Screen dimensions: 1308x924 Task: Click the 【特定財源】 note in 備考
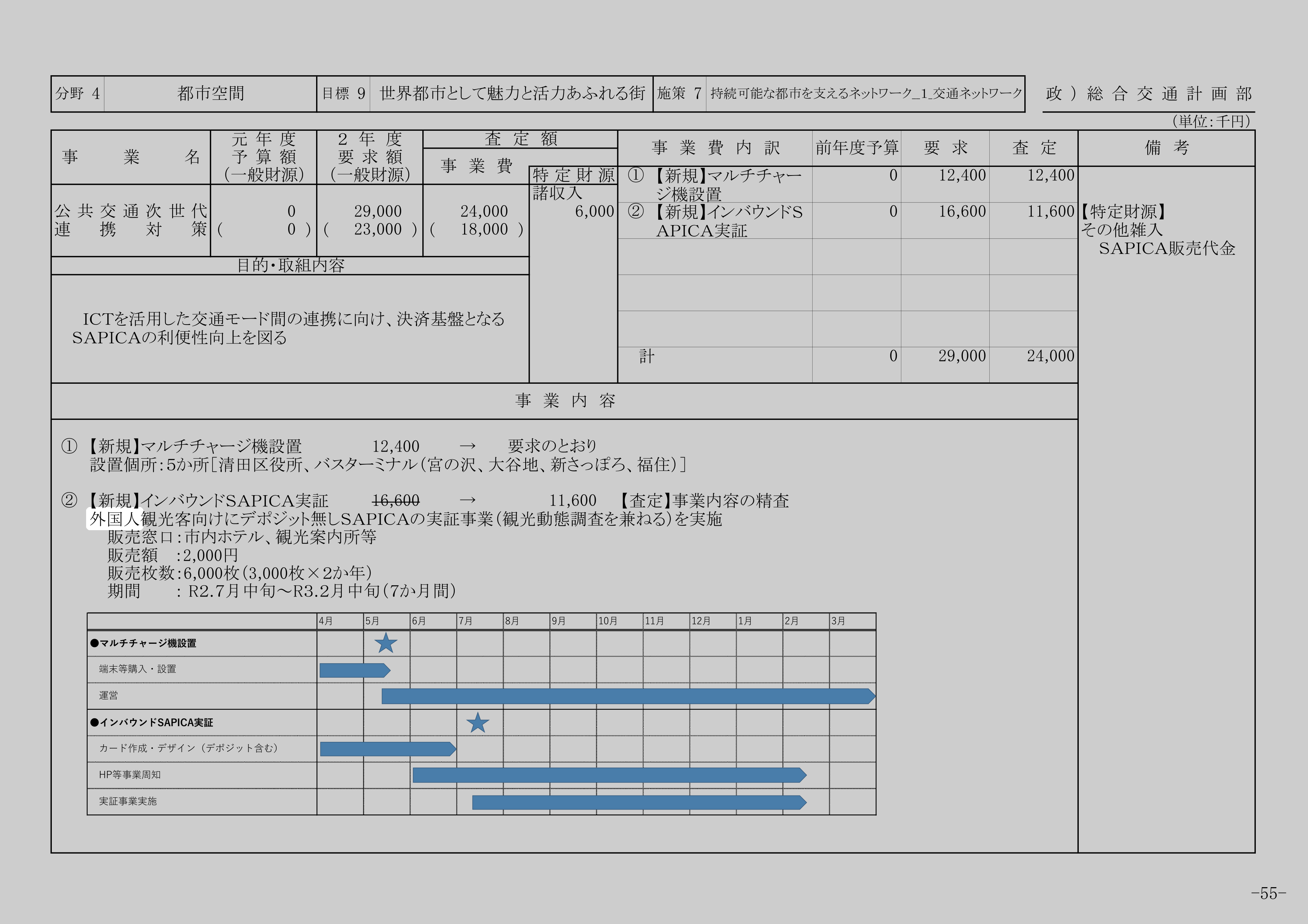pyautogui.click(x=1123, y=212)
